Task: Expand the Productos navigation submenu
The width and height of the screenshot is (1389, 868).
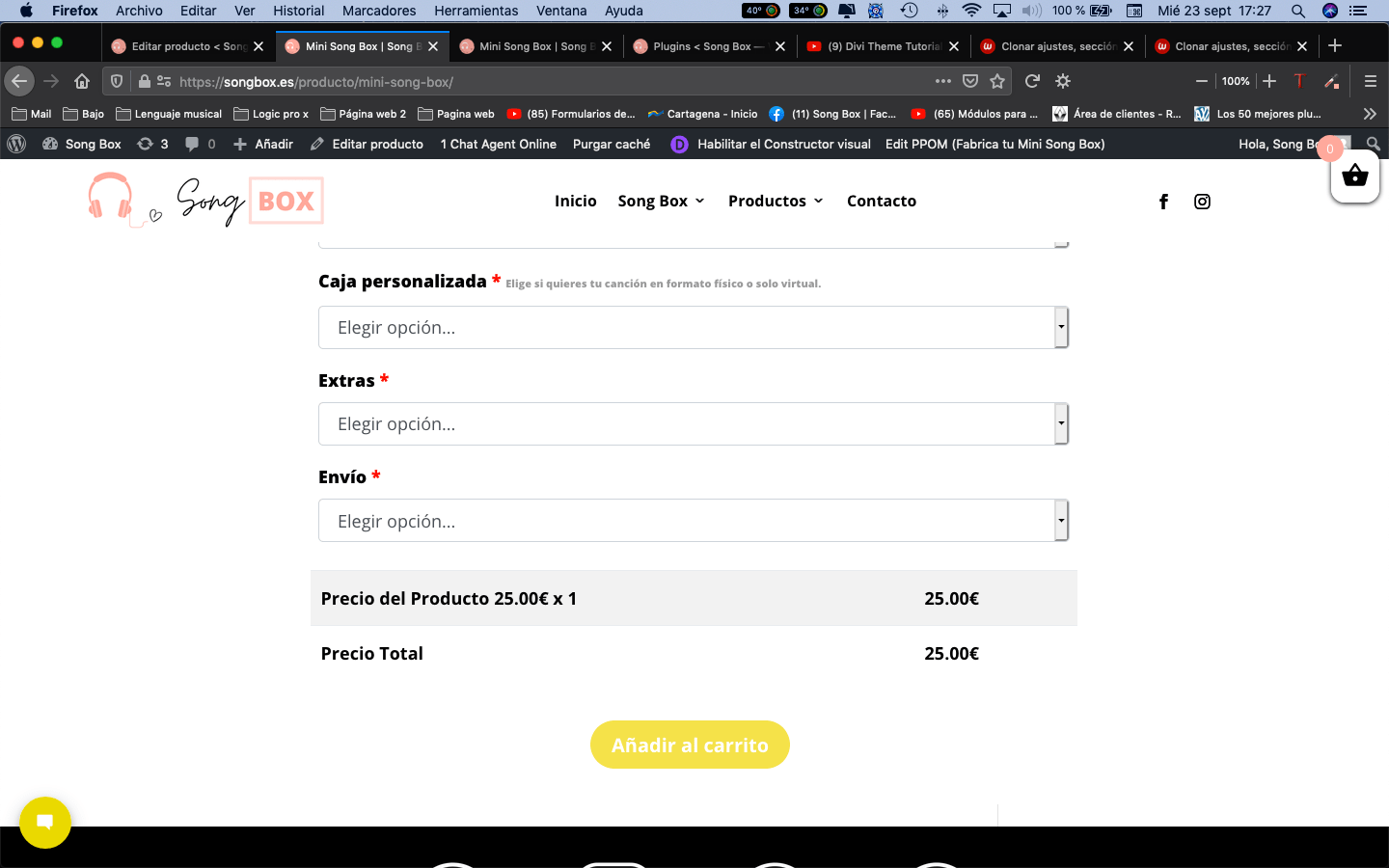Action: pyautogui.click(x=776, y=201)
